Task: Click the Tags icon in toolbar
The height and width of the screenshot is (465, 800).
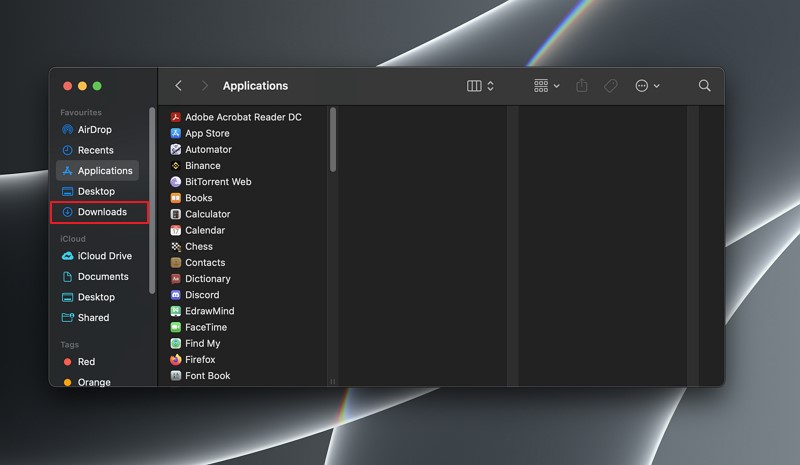Action: 611,86
